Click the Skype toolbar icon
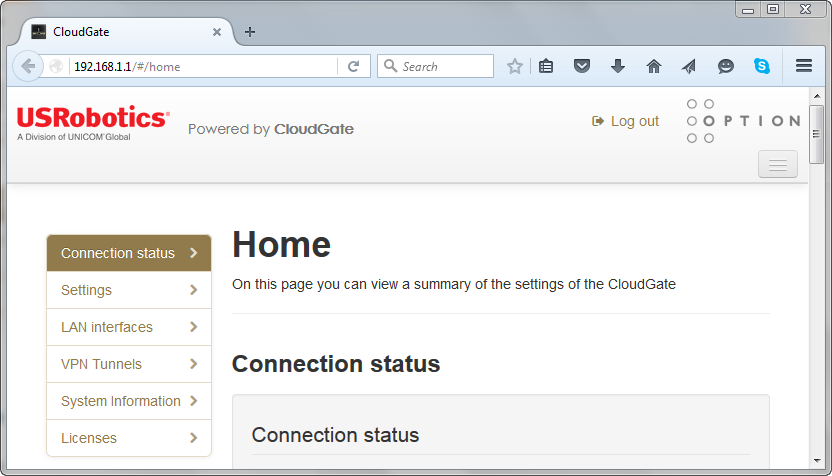The width and height of the screenshot is (832, 476). point(762,66)
